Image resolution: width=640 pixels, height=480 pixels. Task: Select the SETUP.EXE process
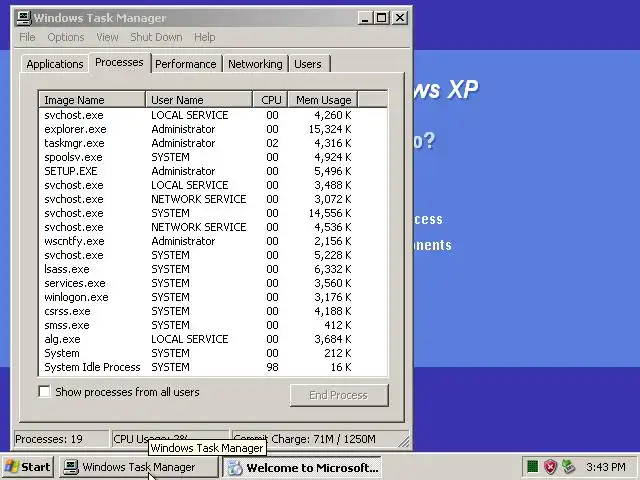[213, 171]
